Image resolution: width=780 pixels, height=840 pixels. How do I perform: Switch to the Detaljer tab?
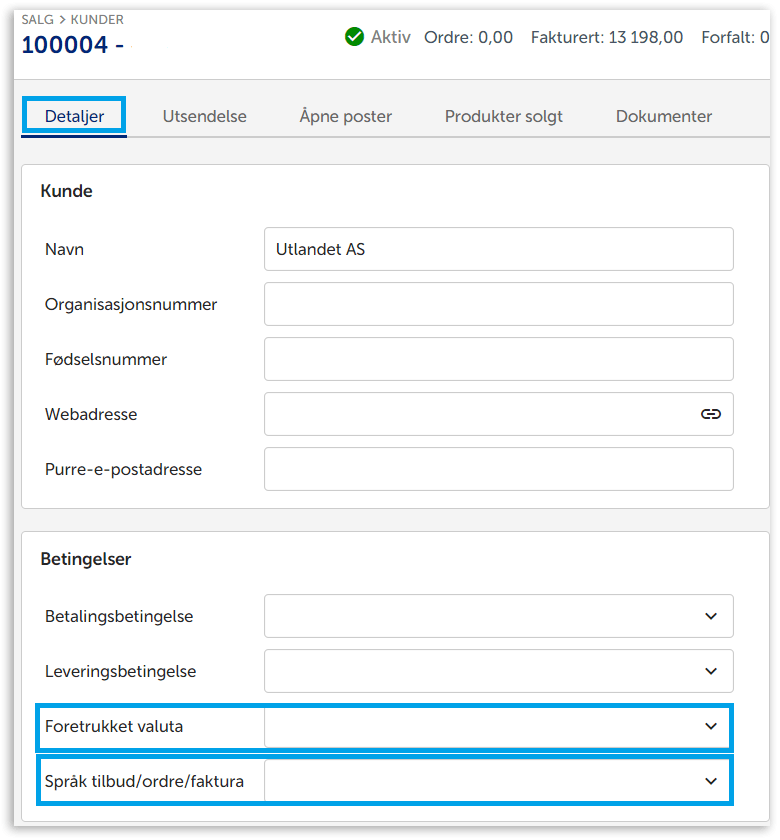(74, 116)
